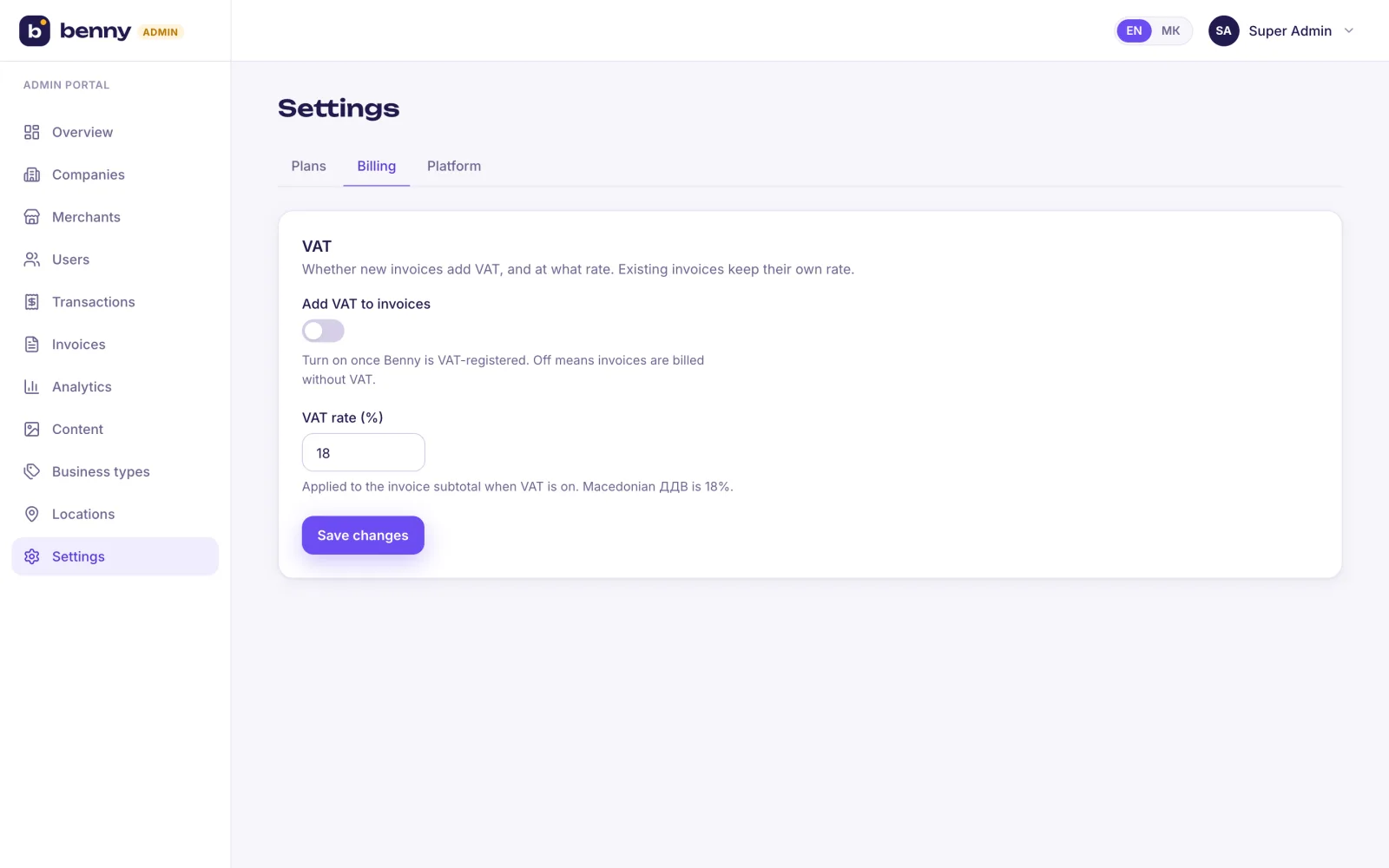Open the Overview dashboard icon
The image size is (1389, 868).
click(x=32, y=132)
